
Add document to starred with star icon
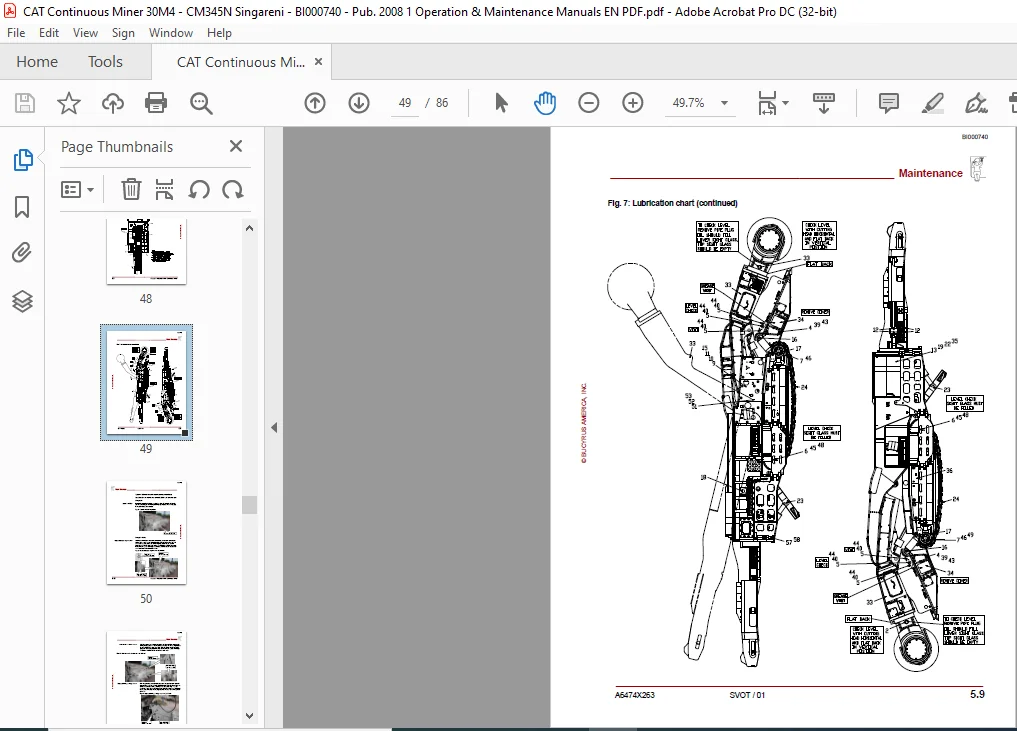tap(69, 103)
